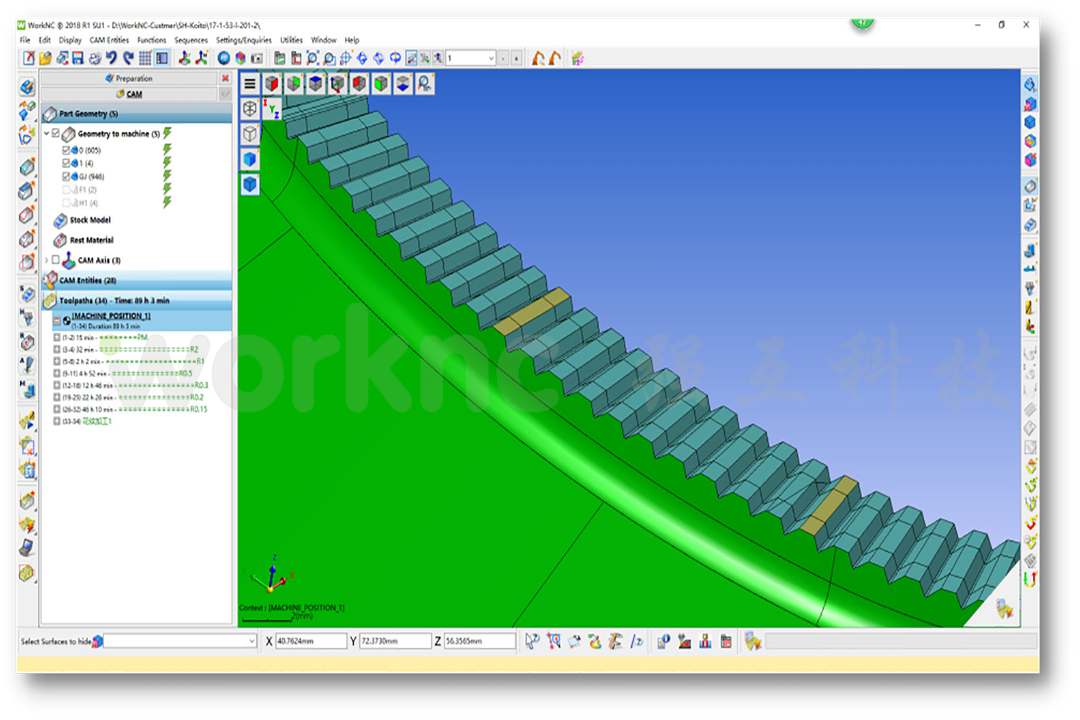
Task: Click the Part Geometry (5) header
Action: click(136, 114)
